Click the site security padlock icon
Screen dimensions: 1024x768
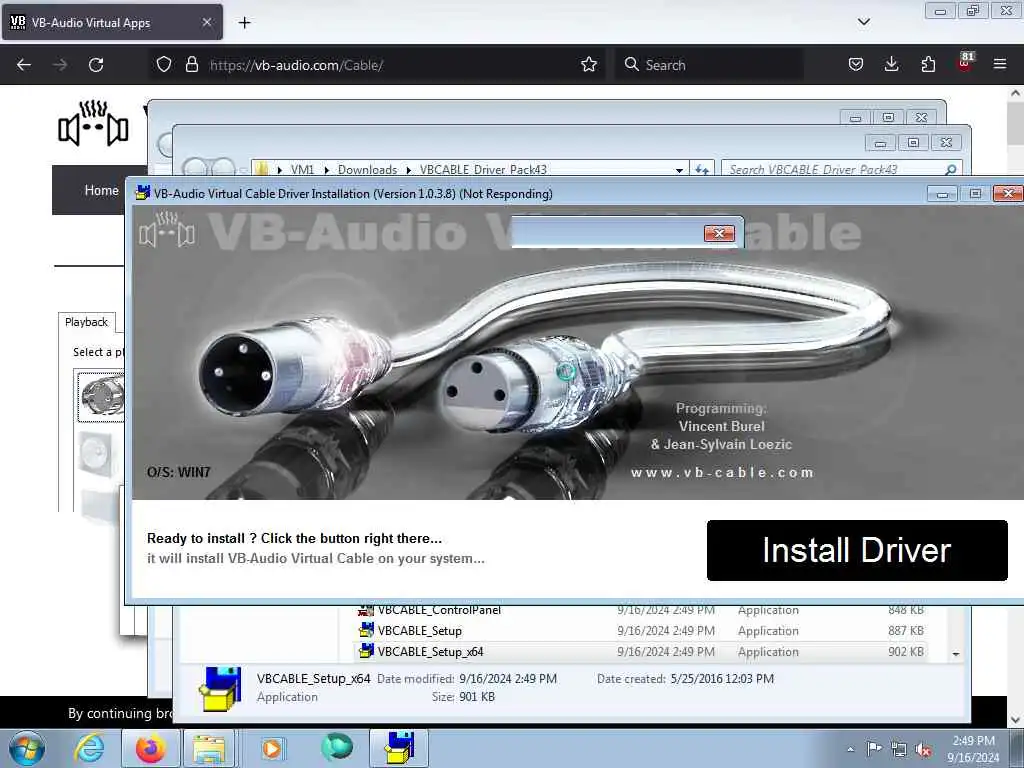[x=191, y=64]
